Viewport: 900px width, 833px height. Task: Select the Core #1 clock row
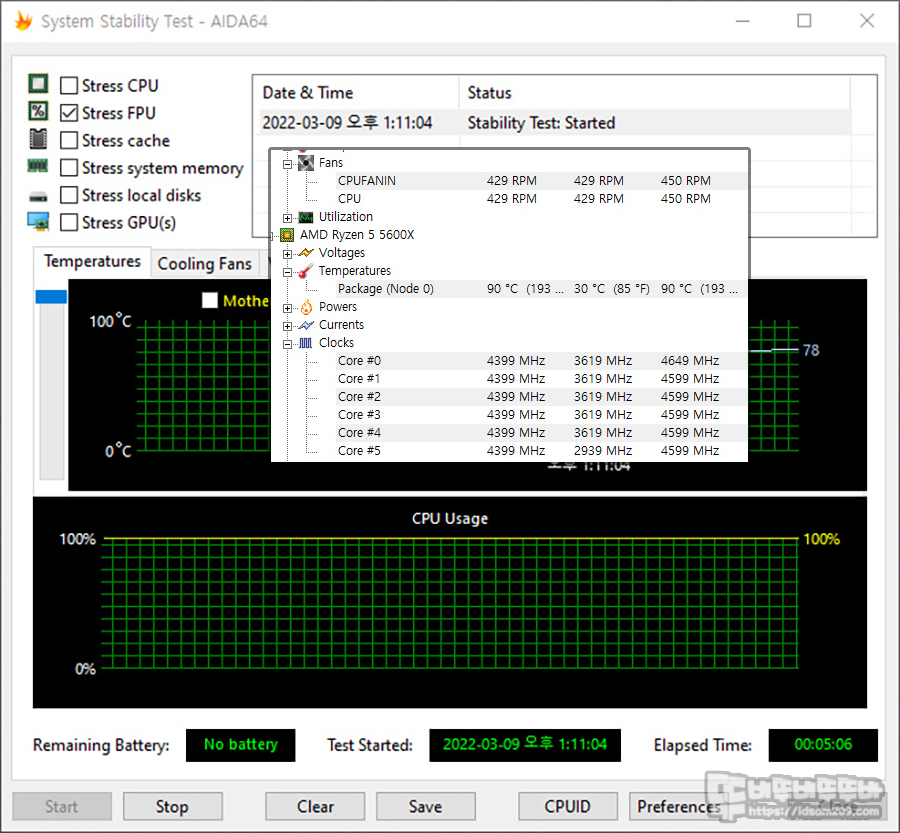(541, 379)
